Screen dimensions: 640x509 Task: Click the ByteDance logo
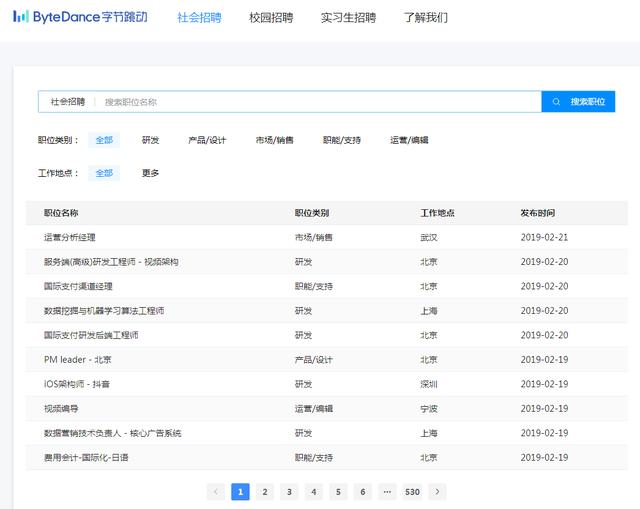point(80,17)
